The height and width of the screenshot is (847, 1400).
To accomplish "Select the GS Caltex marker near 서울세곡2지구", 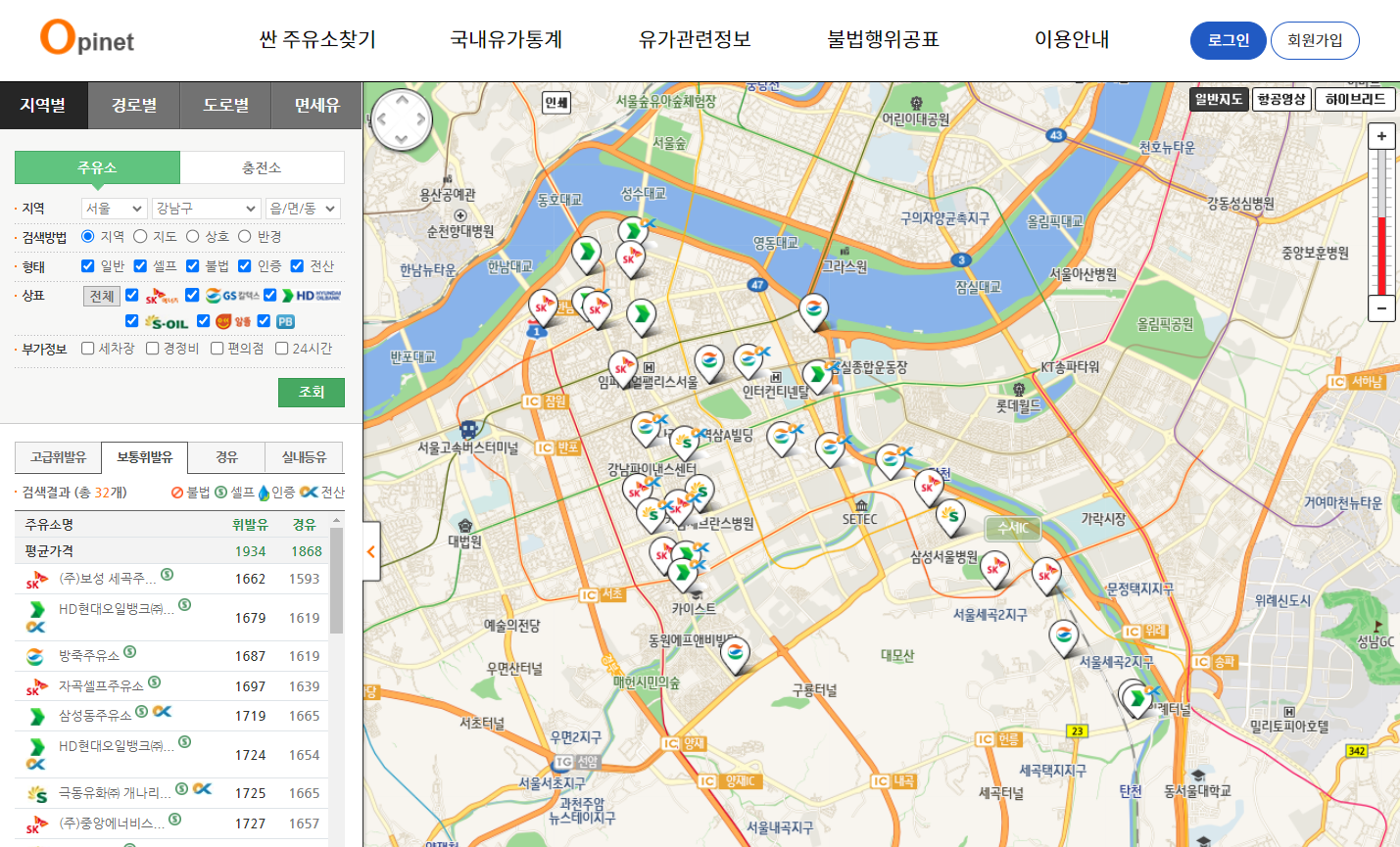I will (x=1063, y=636).
